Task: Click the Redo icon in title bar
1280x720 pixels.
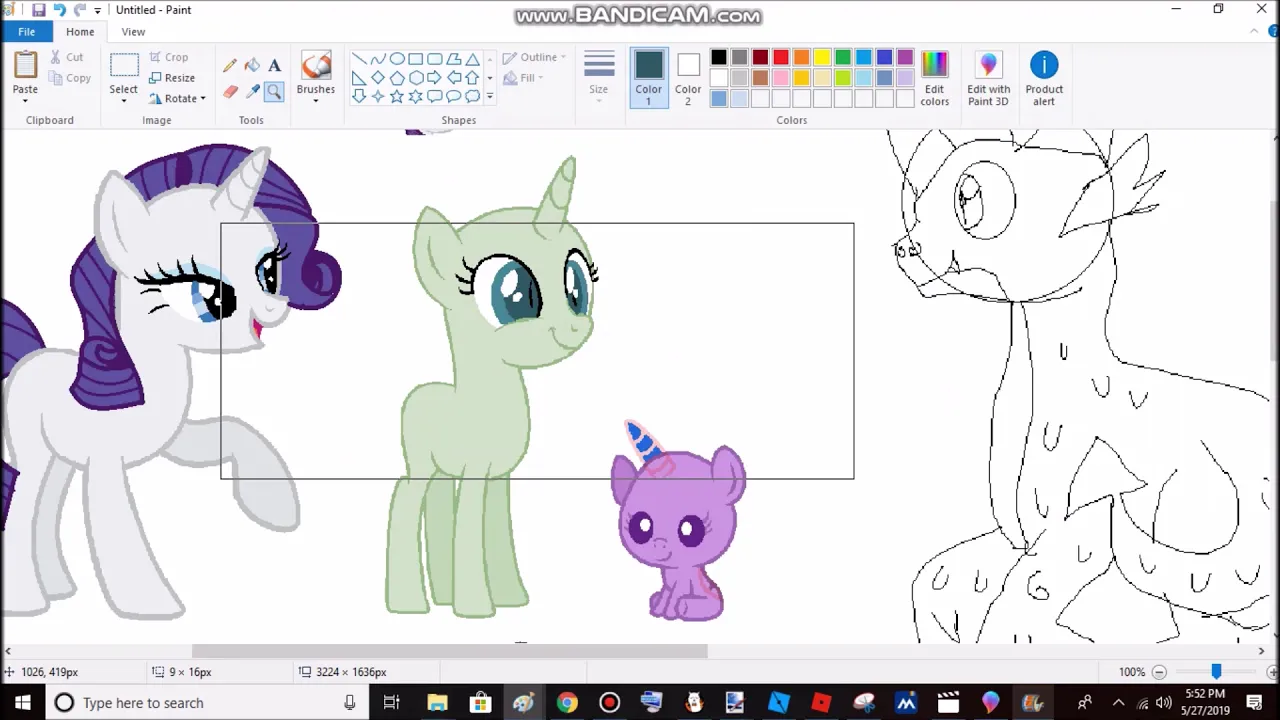Action: 80,10
